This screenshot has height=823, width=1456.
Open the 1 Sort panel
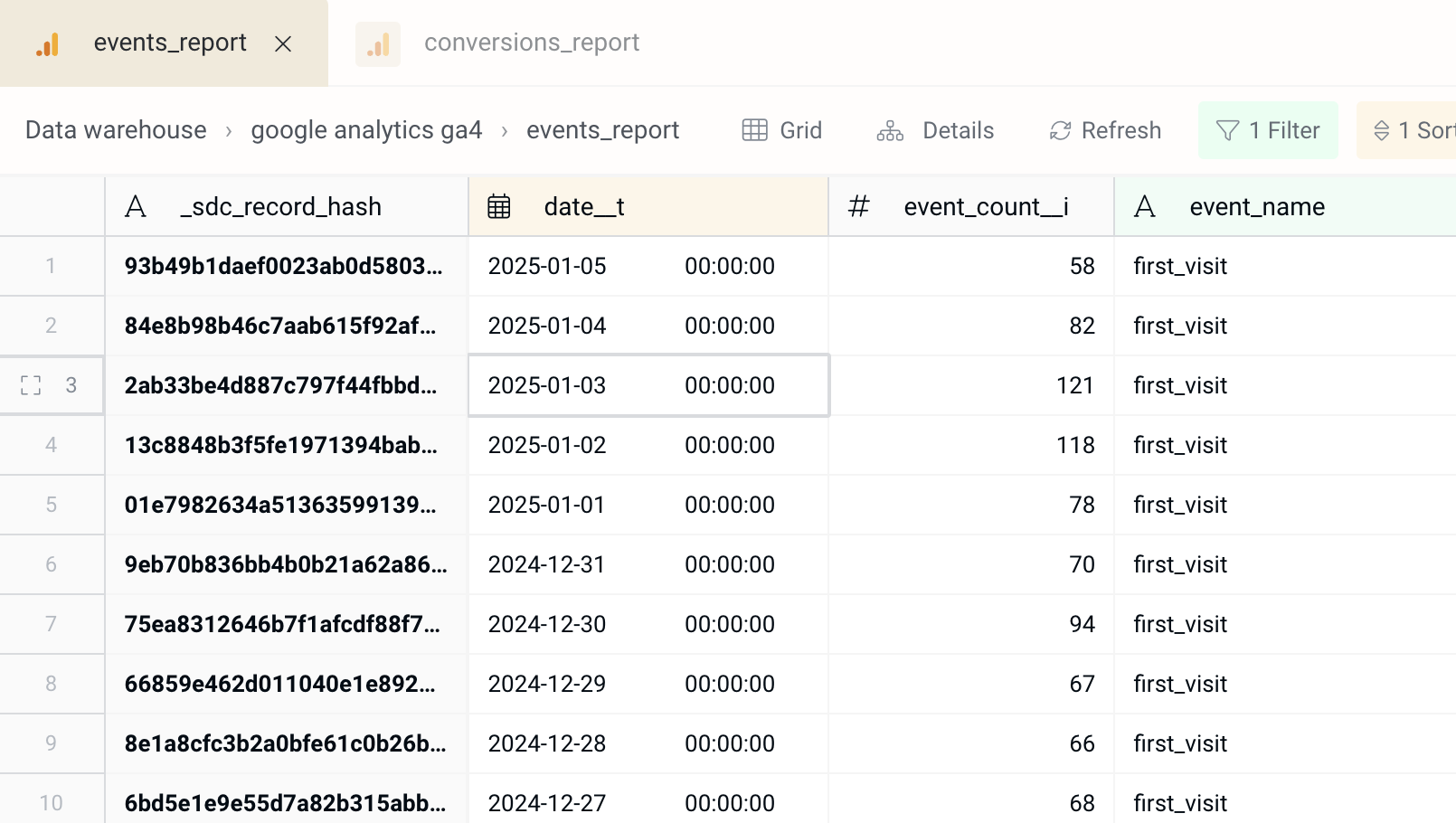[1407, 130]
